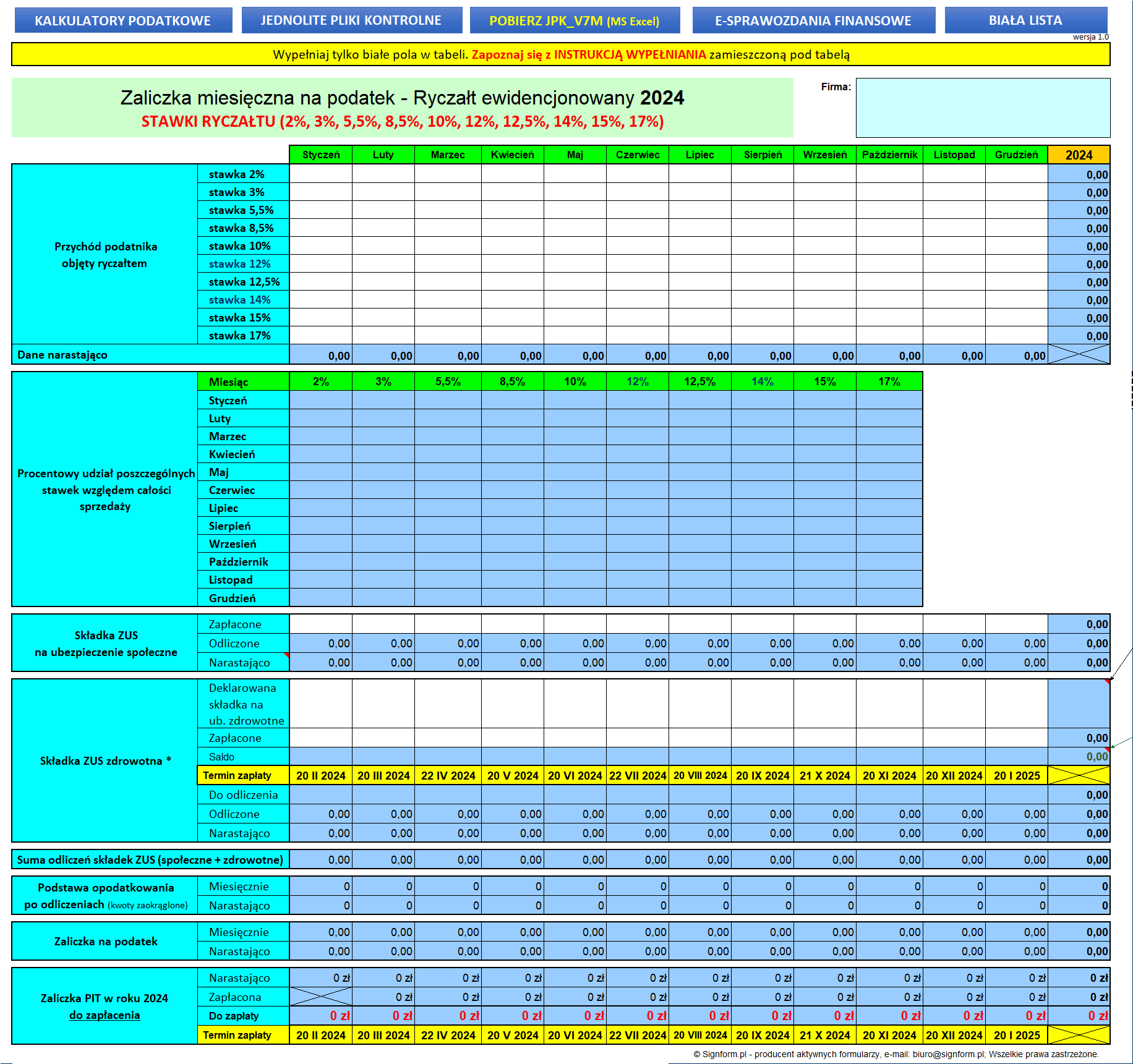Click the INSTRUKCJĄ WYPEŁNIANIA red link text

(x=630, y=54)
